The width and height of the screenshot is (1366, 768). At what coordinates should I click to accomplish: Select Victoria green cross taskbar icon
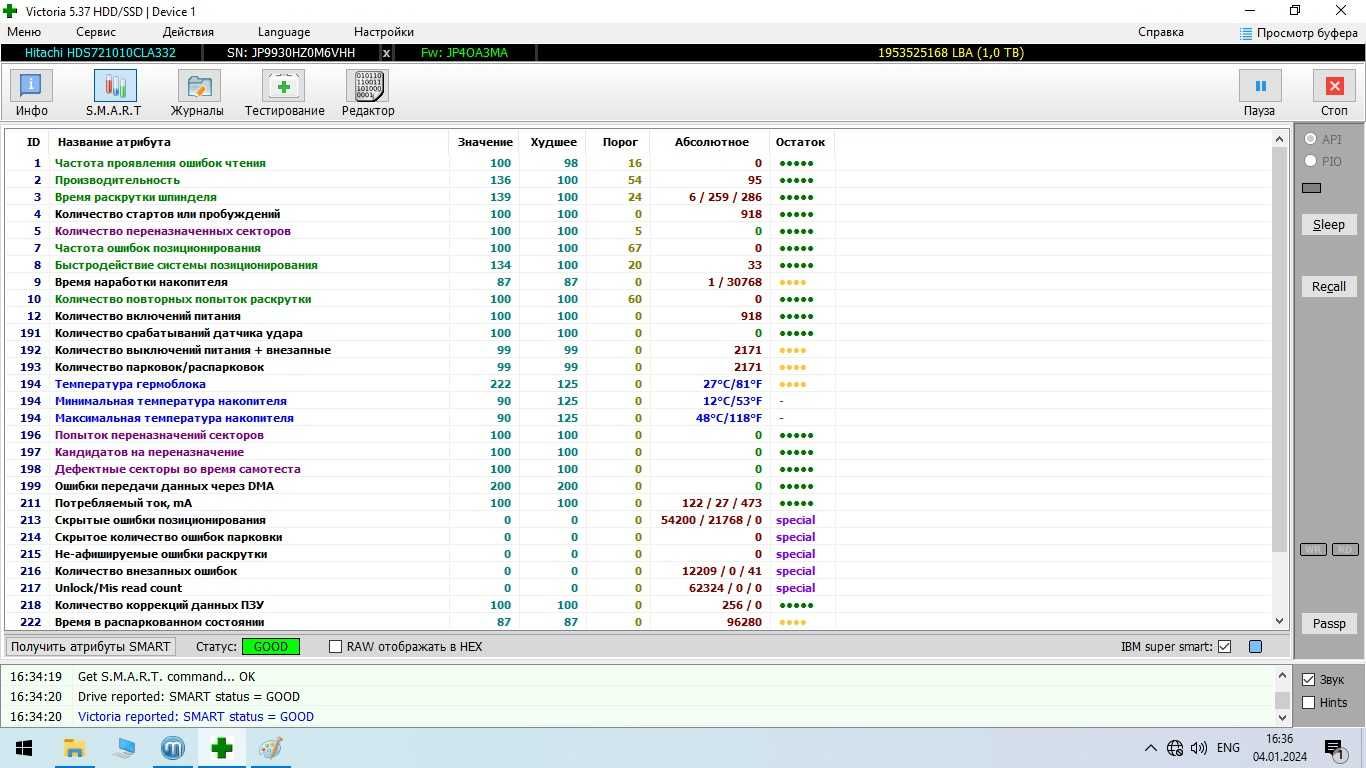[222, 747]
